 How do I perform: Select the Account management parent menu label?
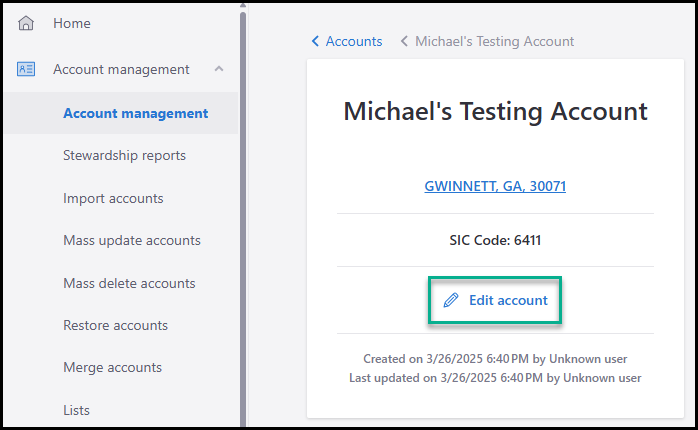(x=121, y=69)
